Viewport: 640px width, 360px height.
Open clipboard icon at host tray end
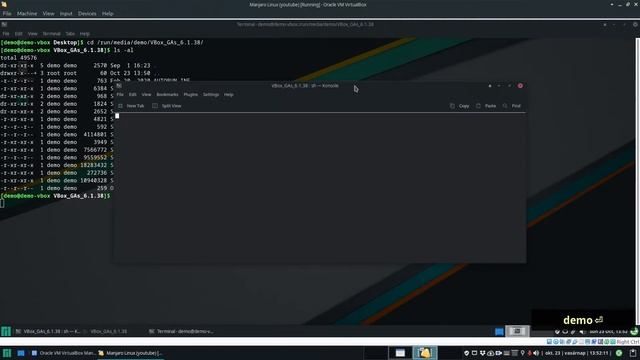tap(633, 353)
